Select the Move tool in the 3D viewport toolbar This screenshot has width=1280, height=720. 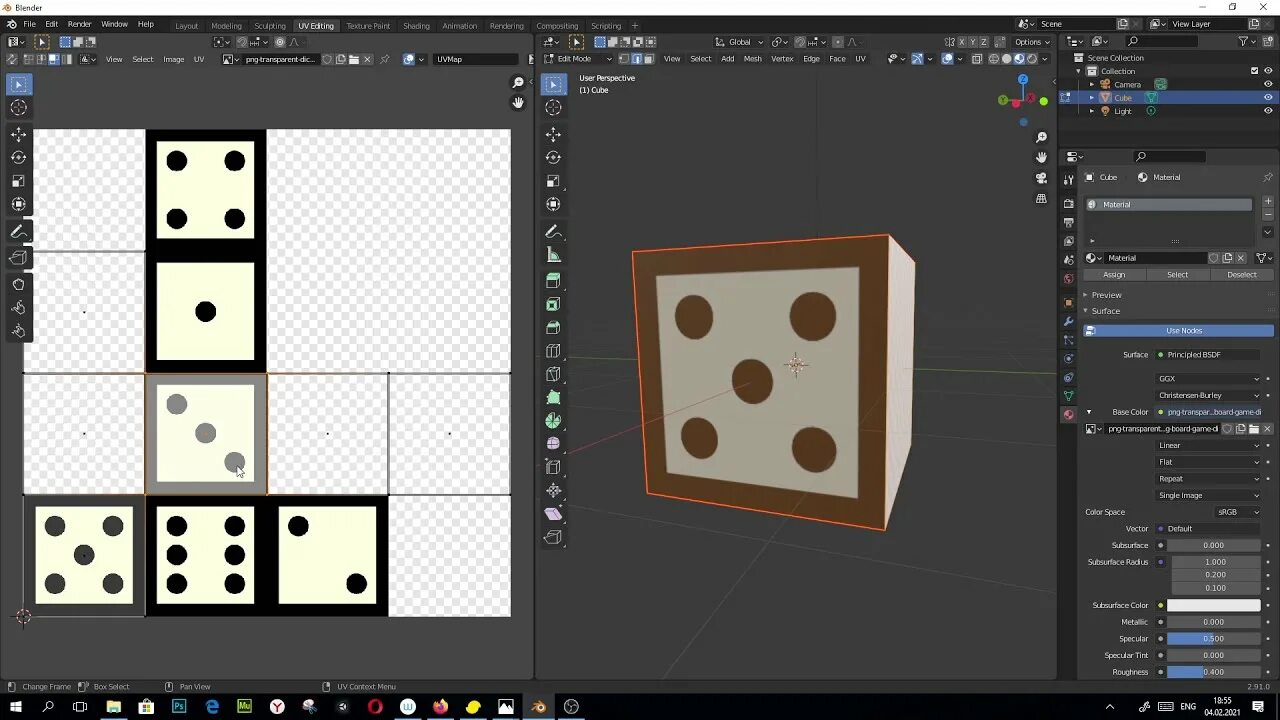(553, 134)
